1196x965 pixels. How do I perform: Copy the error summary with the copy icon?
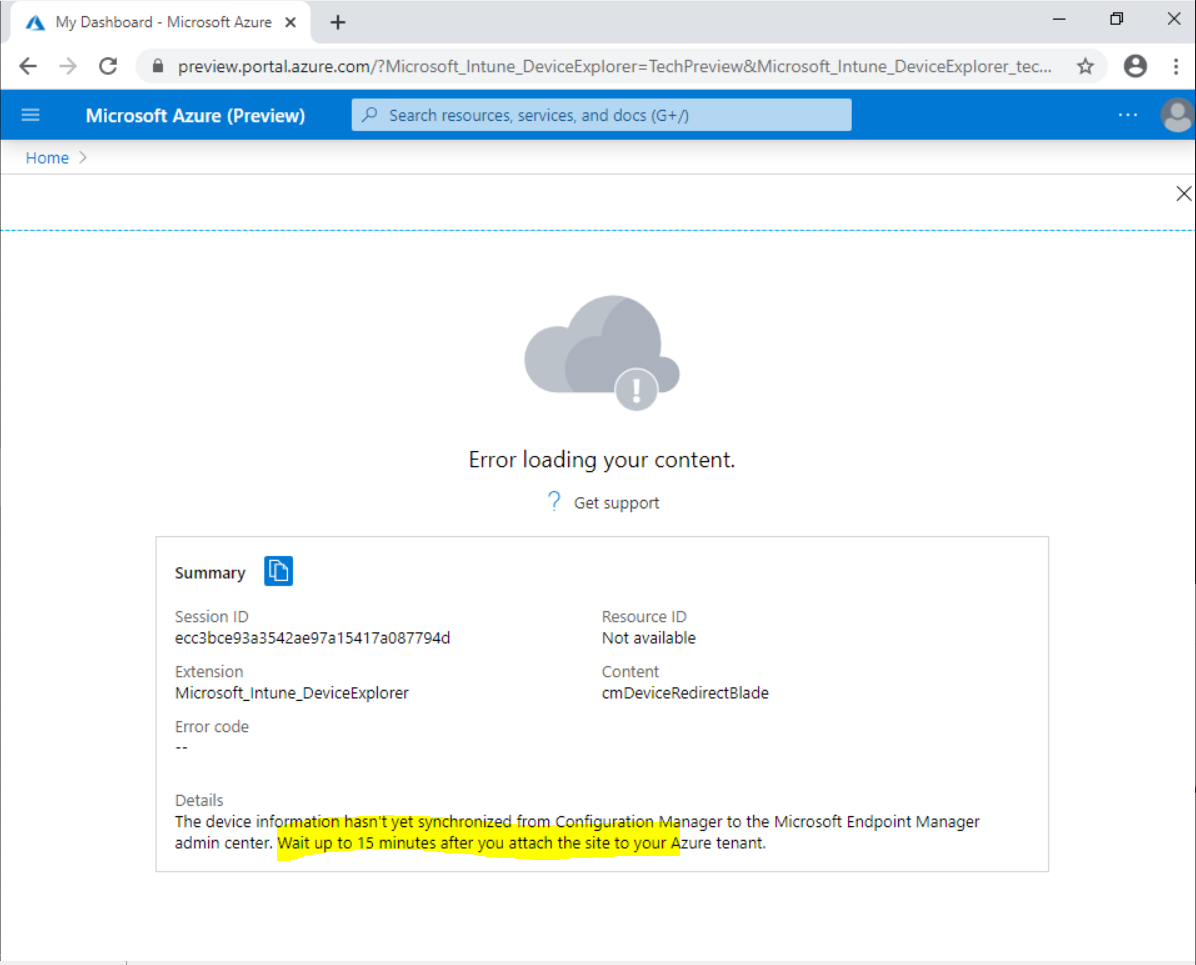278,571
